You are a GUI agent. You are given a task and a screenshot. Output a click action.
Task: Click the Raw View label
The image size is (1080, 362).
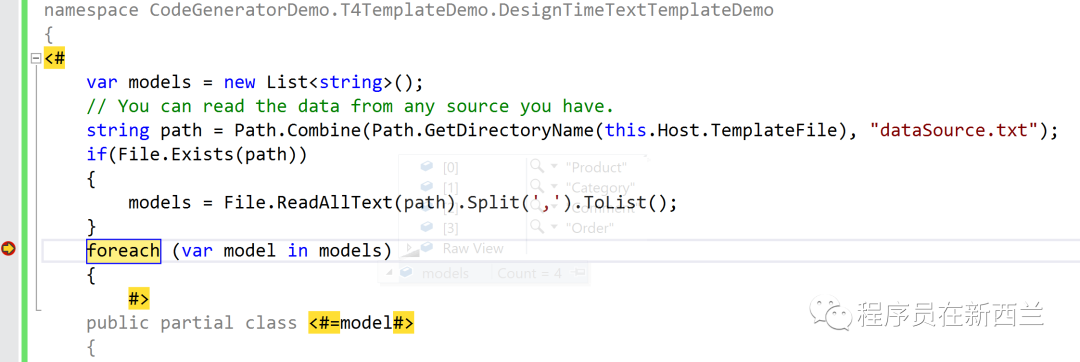coord(473,248)
